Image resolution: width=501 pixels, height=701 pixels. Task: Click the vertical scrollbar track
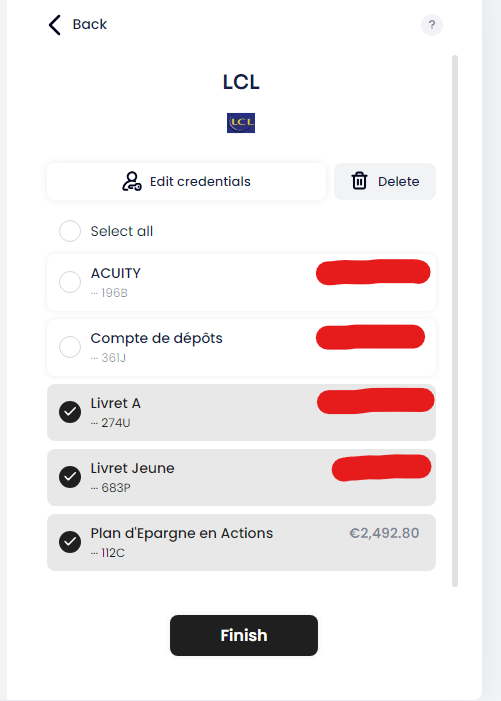point(455,321)
